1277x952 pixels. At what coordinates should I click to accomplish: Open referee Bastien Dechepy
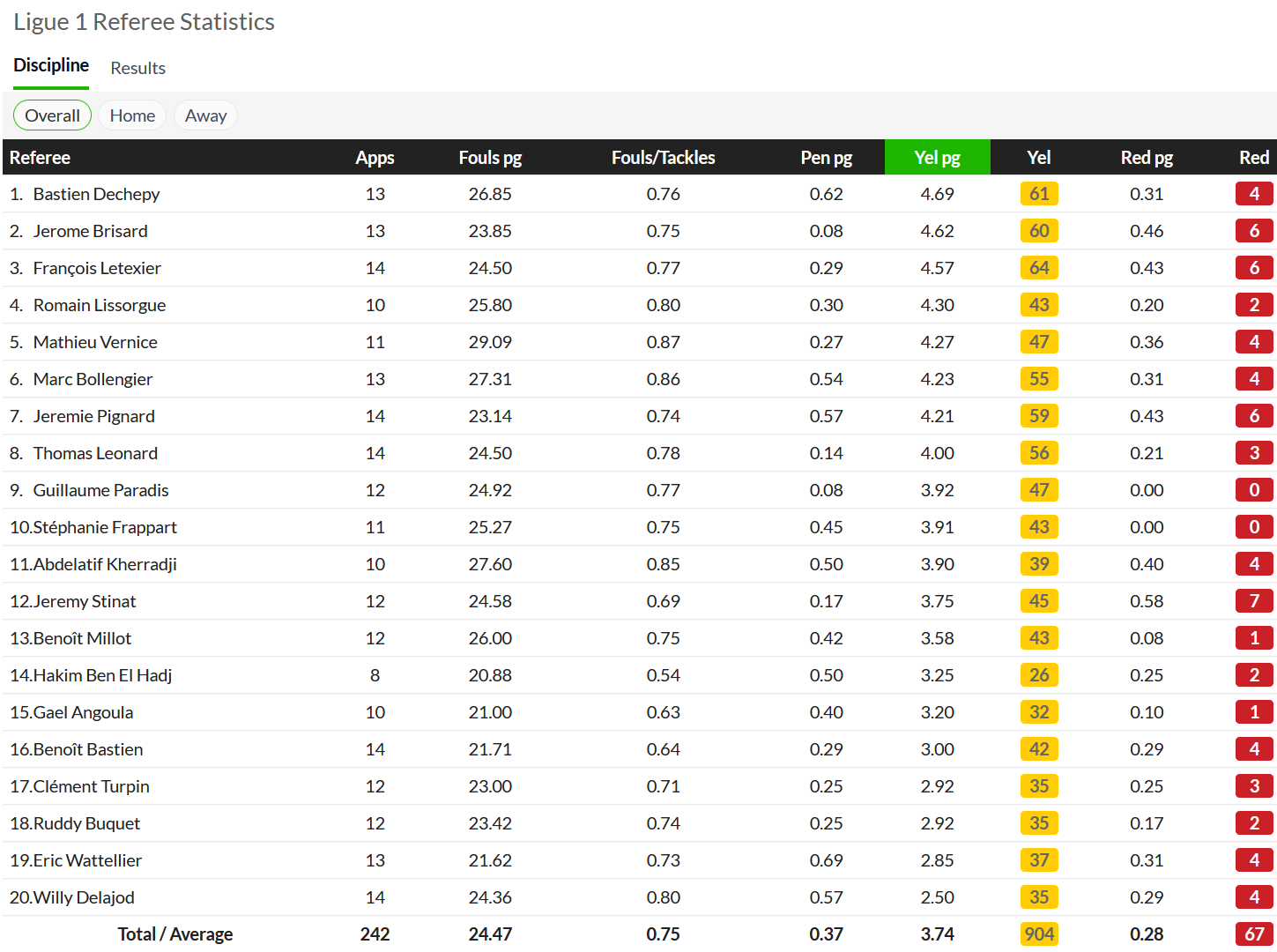click(96, 194)
